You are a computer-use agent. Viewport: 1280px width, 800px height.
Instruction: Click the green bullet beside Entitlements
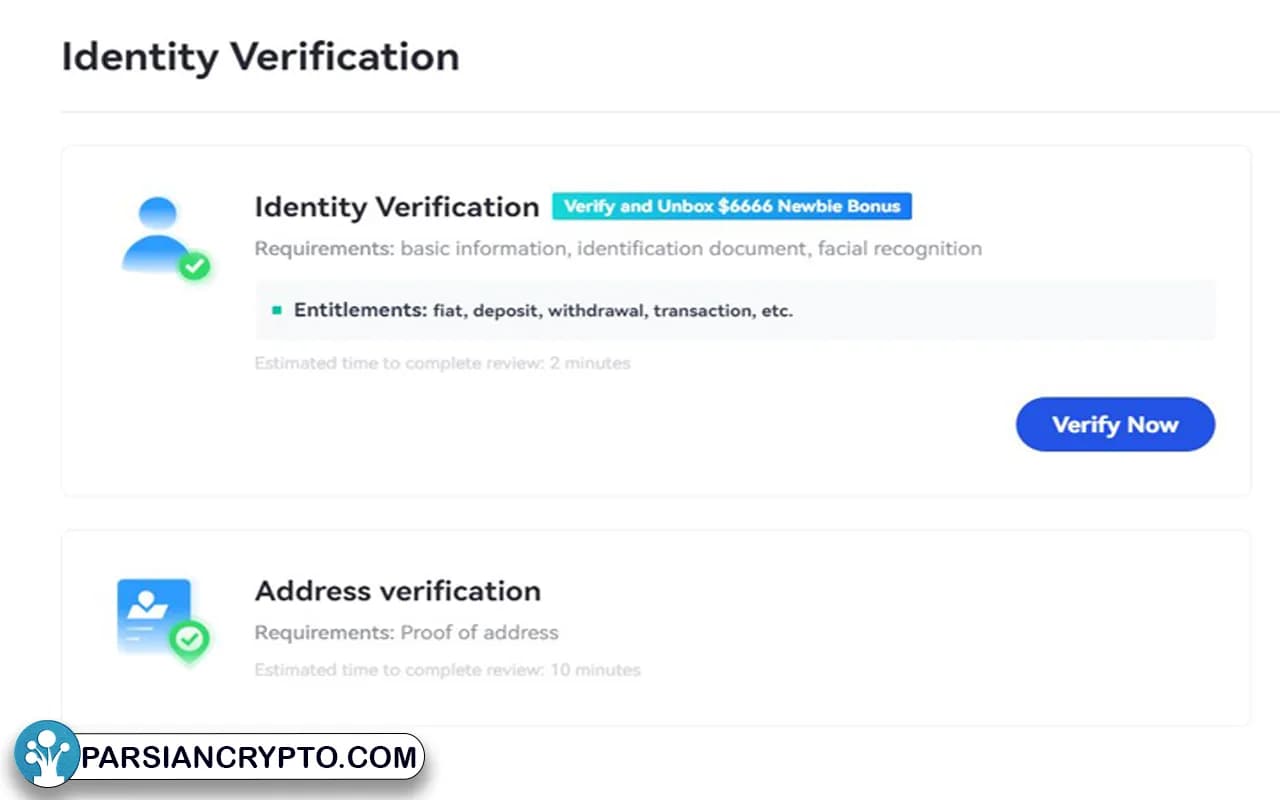pos(277,311)
